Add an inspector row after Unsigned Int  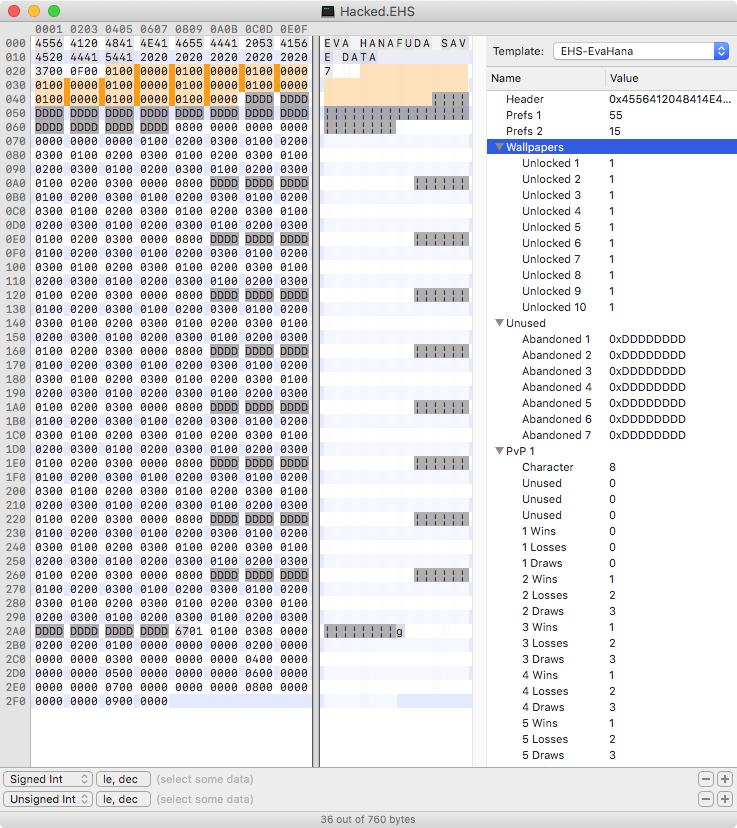coord(724,799)
